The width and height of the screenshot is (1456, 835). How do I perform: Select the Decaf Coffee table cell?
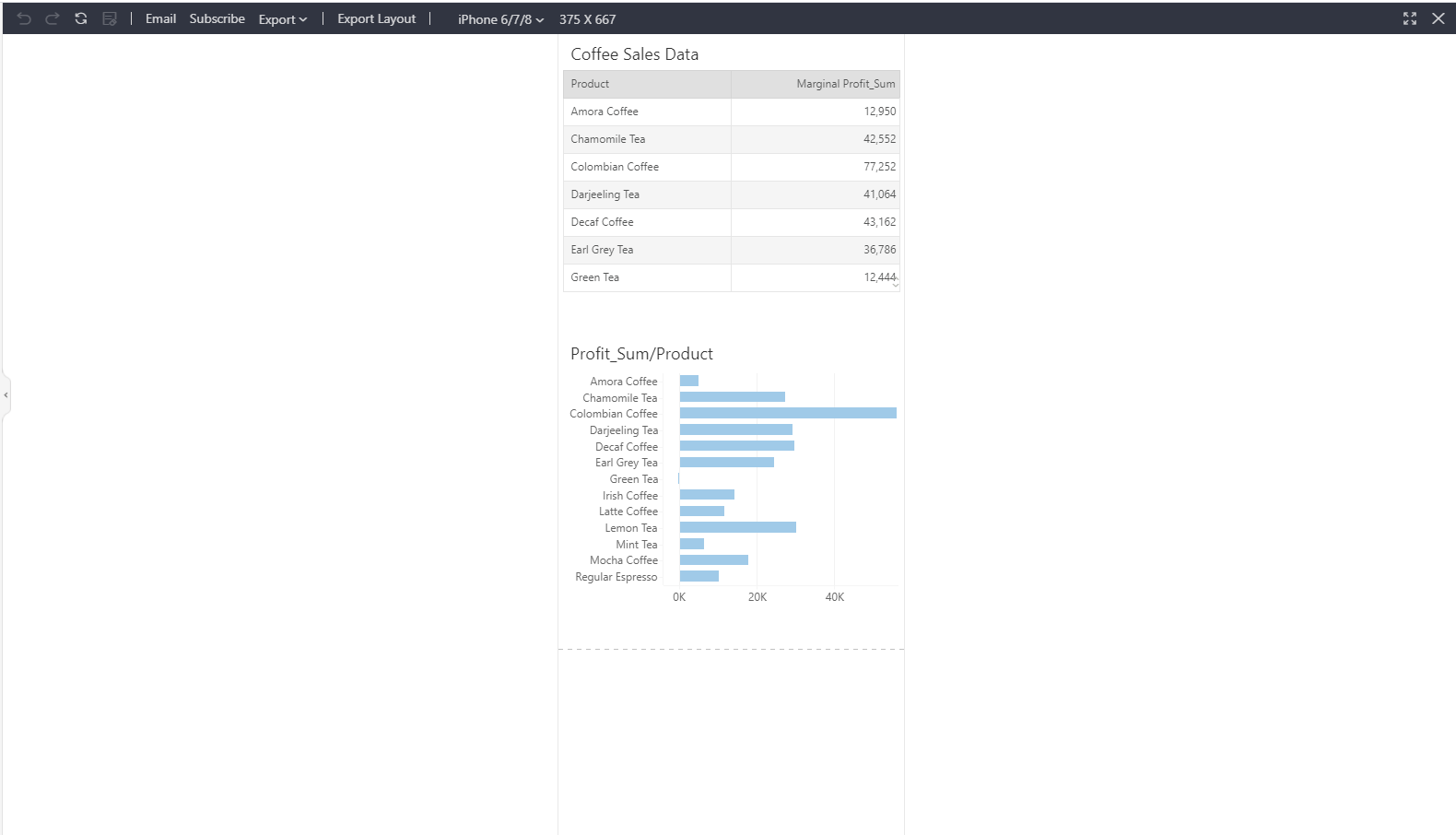tap(647, 222)
